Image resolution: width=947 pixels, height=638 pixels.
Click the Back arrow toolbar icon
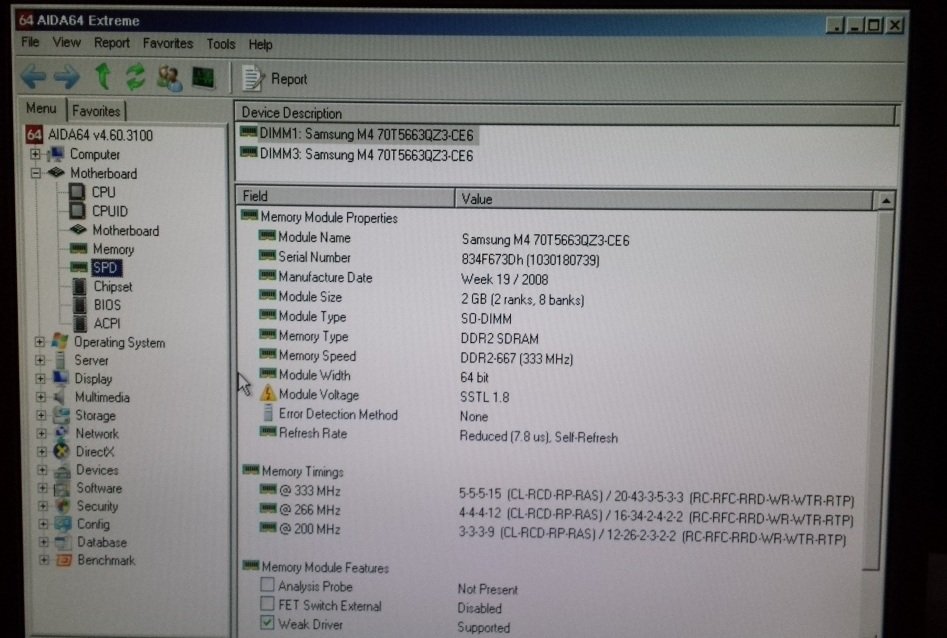(33, 77)
